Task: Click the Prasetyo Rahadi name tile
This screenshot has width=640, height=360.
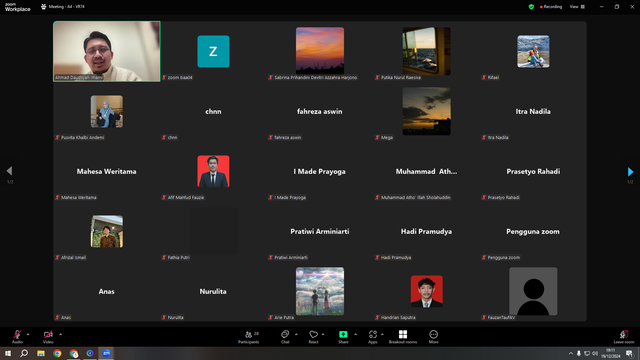Action: [533, 171]
